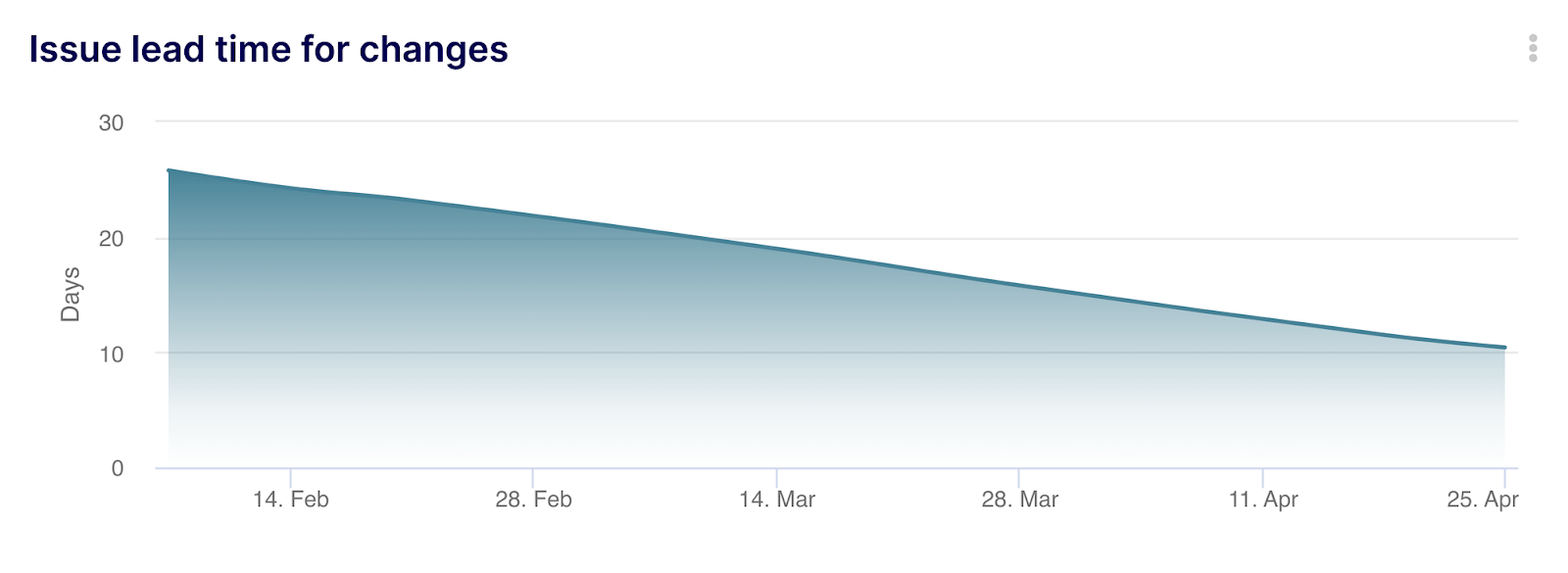Pick the 10 label on the Y-axis
The image size is (1568, 573).
tap(111, 354)
